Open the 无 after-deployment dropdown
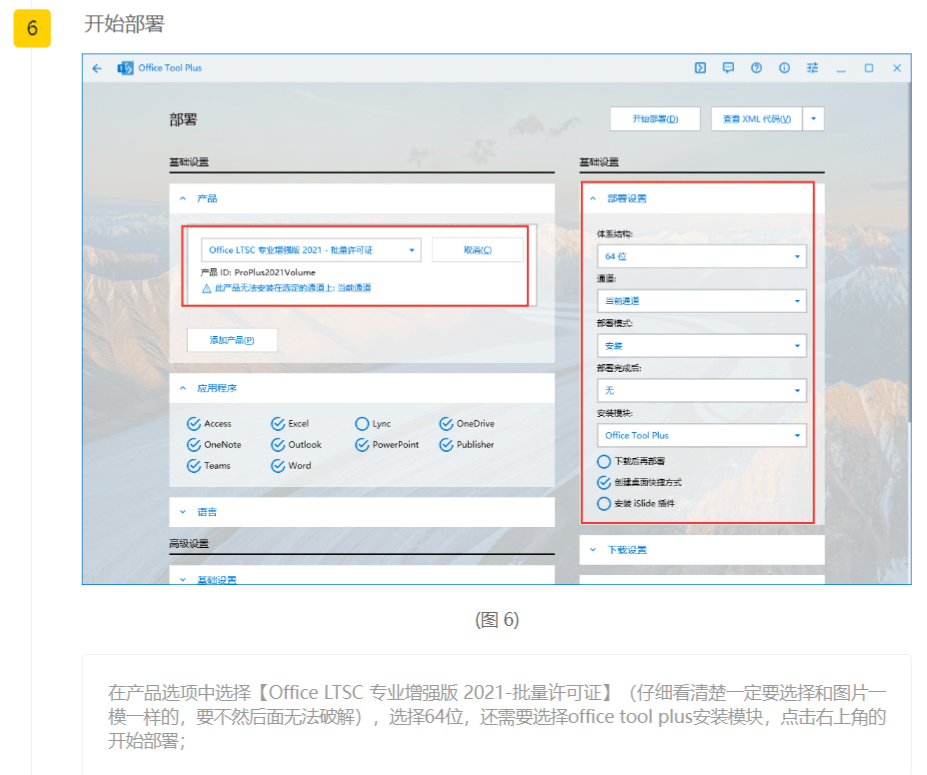Screen dimensions: 927x775 (x=702, y=391)
